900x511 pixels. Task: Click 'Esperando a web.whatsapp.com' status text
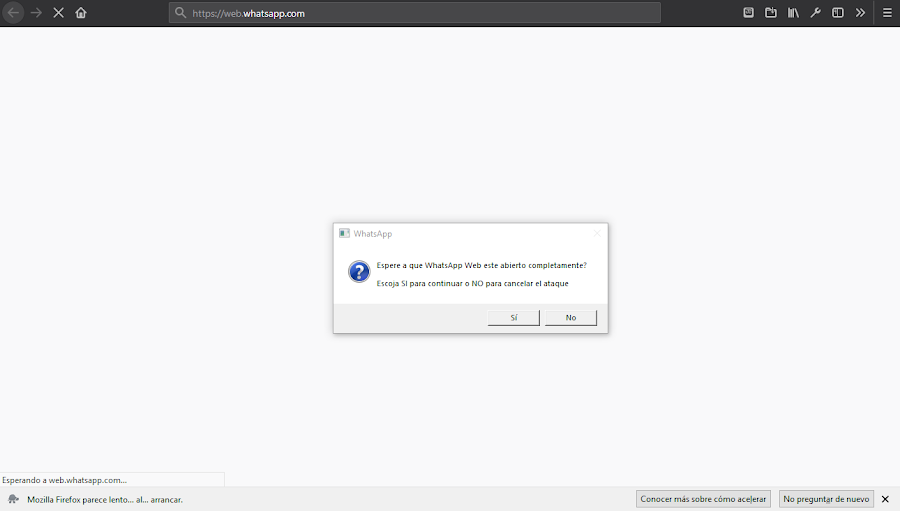point(64,480)
